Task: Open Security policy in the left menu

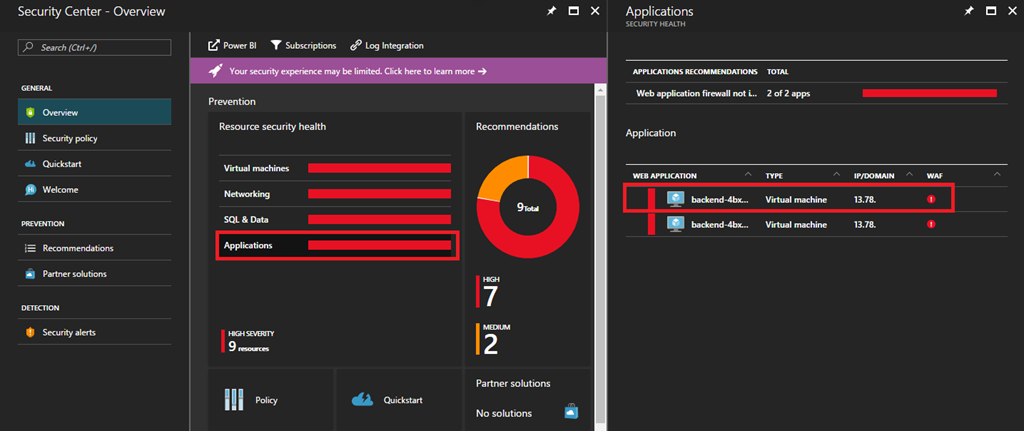Action: click(x=95, y=138)
